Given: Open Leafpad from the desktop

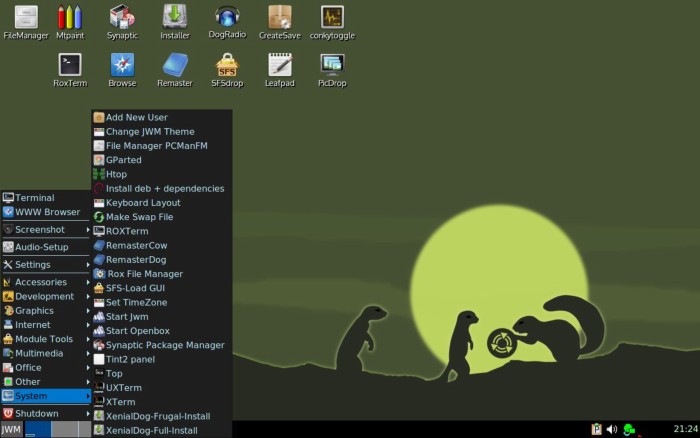Looking at the screenshot, I should tap(280, 70).
